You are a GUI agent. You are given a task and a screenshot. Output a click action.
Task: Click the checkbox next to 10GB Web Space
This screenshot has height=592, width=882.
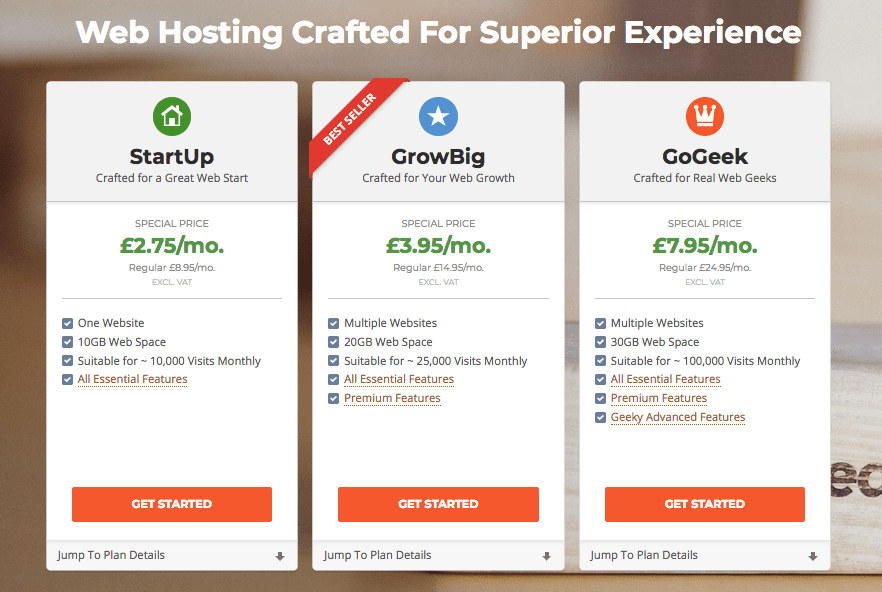point(68,342)
